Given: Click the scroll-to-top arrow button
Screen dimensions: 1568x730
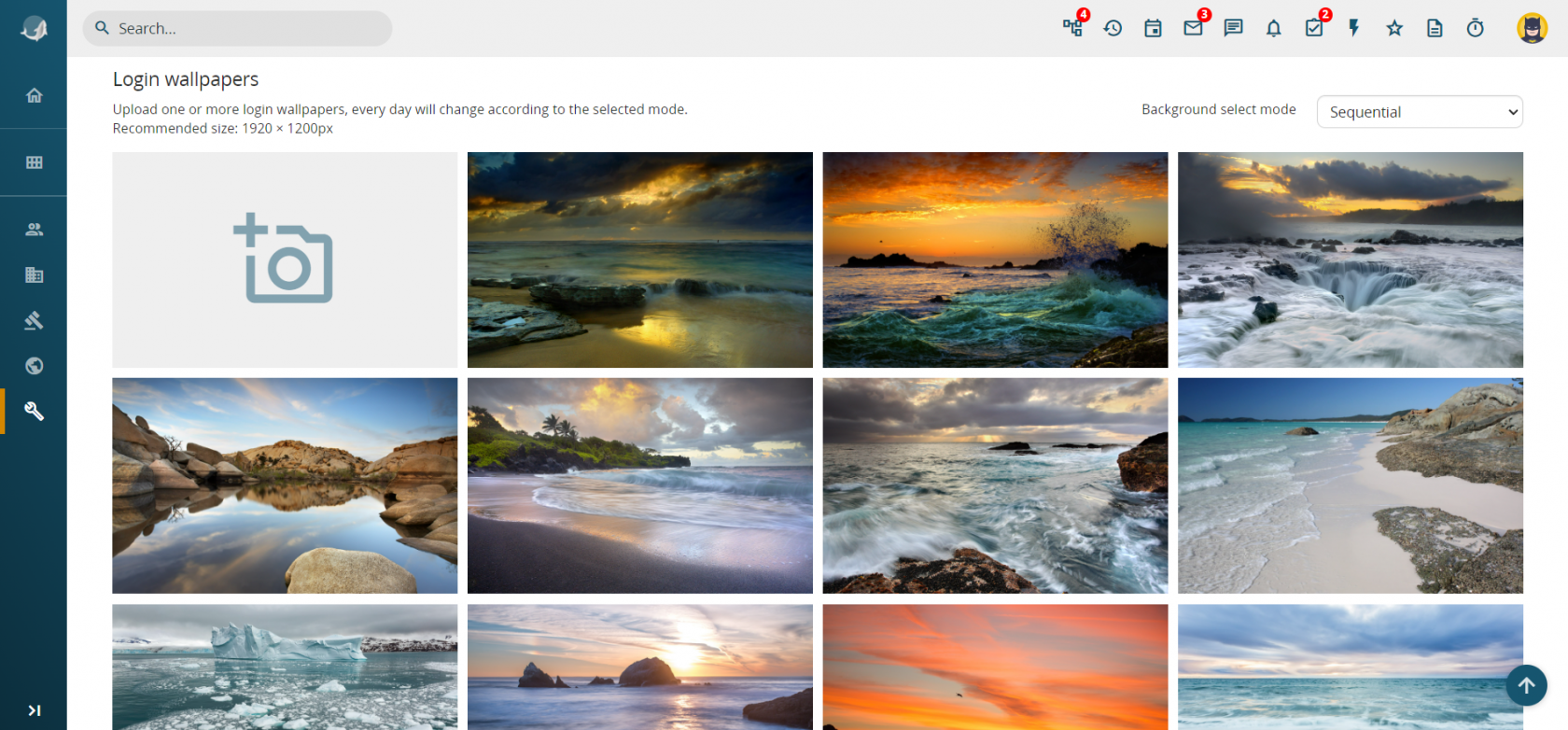Looking at the screenshot, I should (1526, 685).
